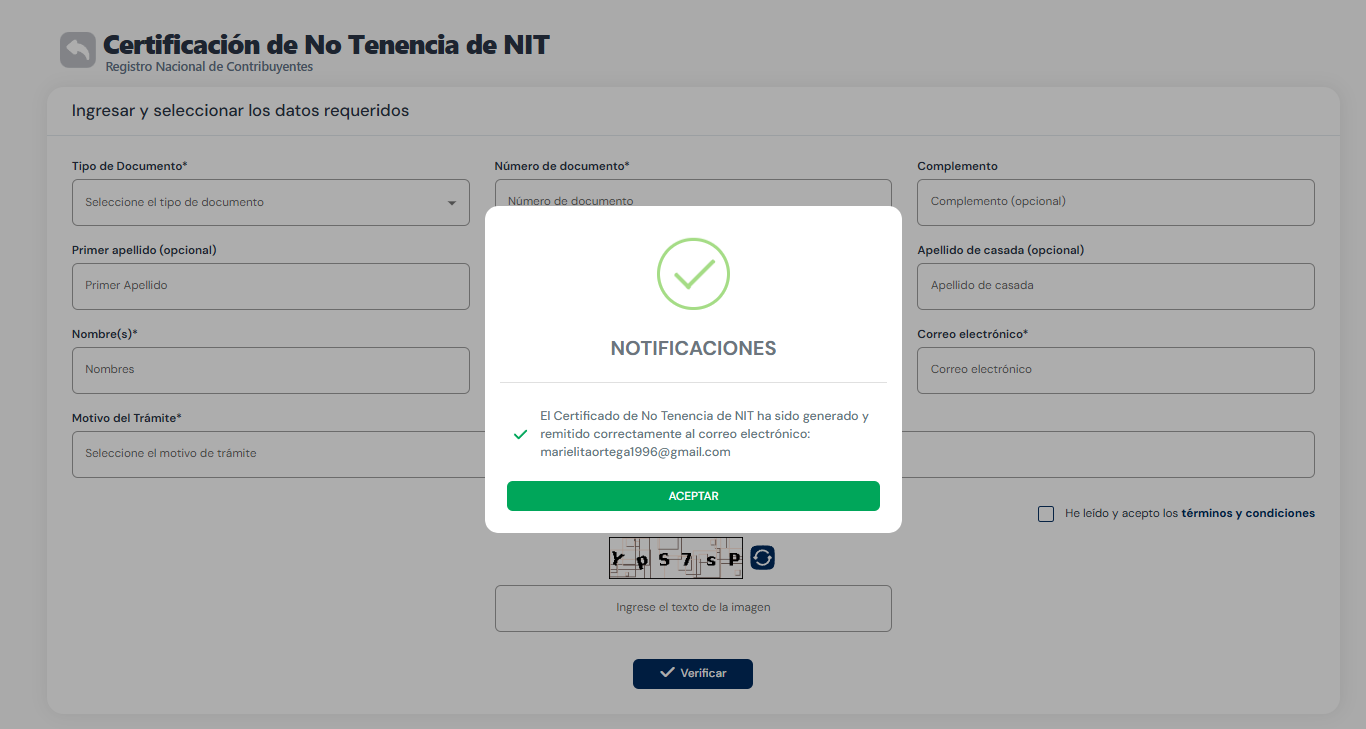Expand the Tipo de Documento dropdown
Image resolution: width=1366 pixels, height=729 pixels.
(271, 202)
